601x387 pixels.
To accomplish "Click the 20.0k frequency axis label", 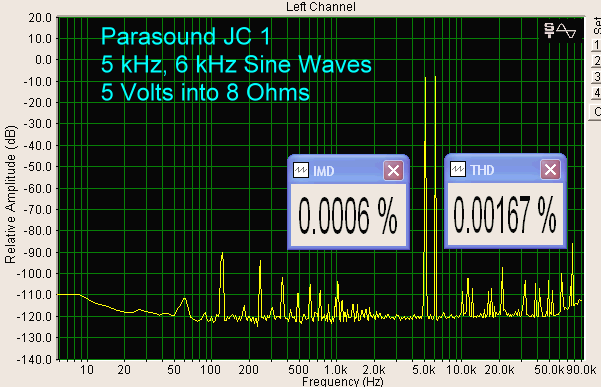I will click(x=499, y=370).
